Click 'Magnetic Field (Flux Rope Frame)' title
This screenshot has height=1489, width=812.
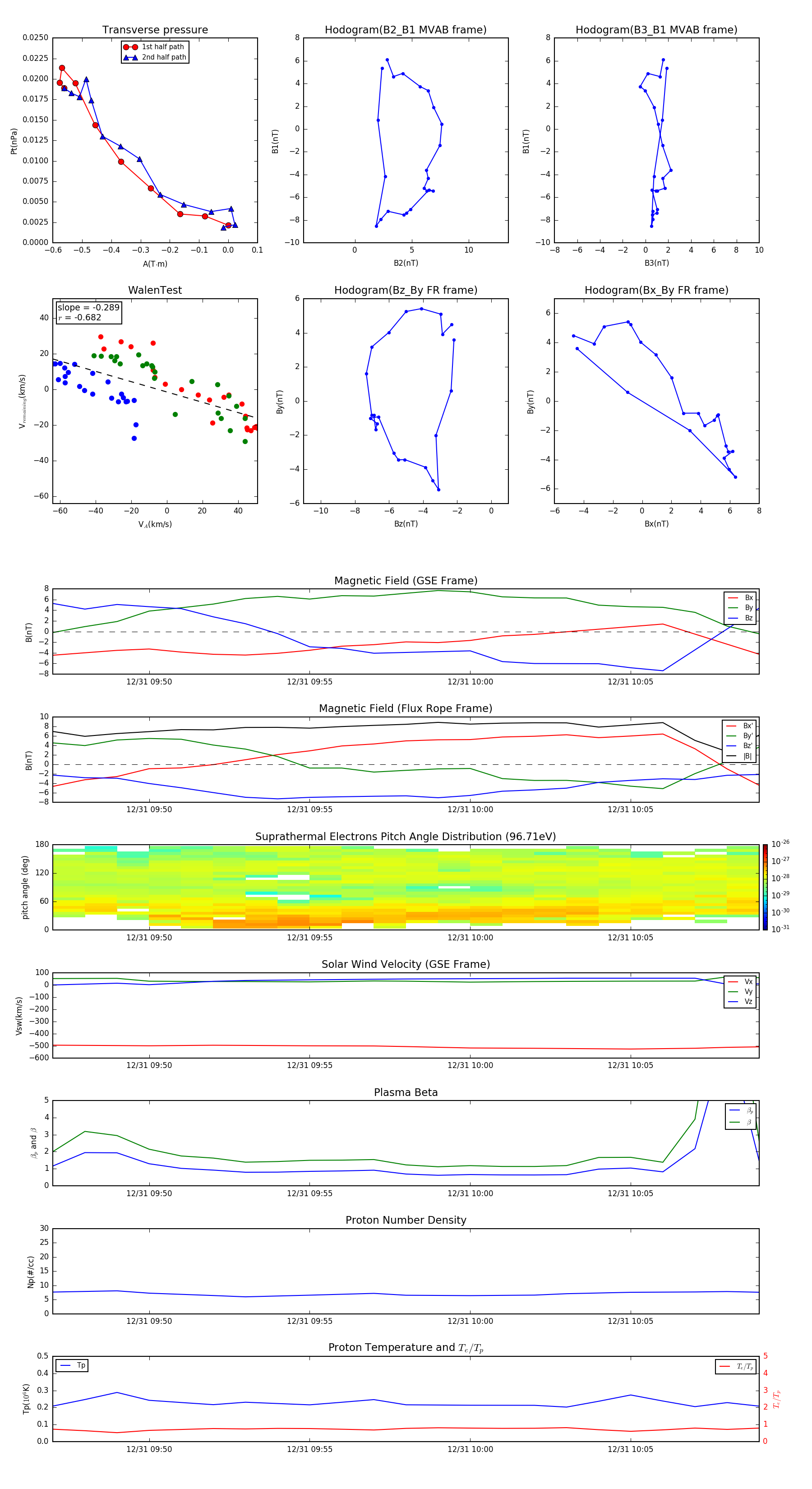click(406, 709)
